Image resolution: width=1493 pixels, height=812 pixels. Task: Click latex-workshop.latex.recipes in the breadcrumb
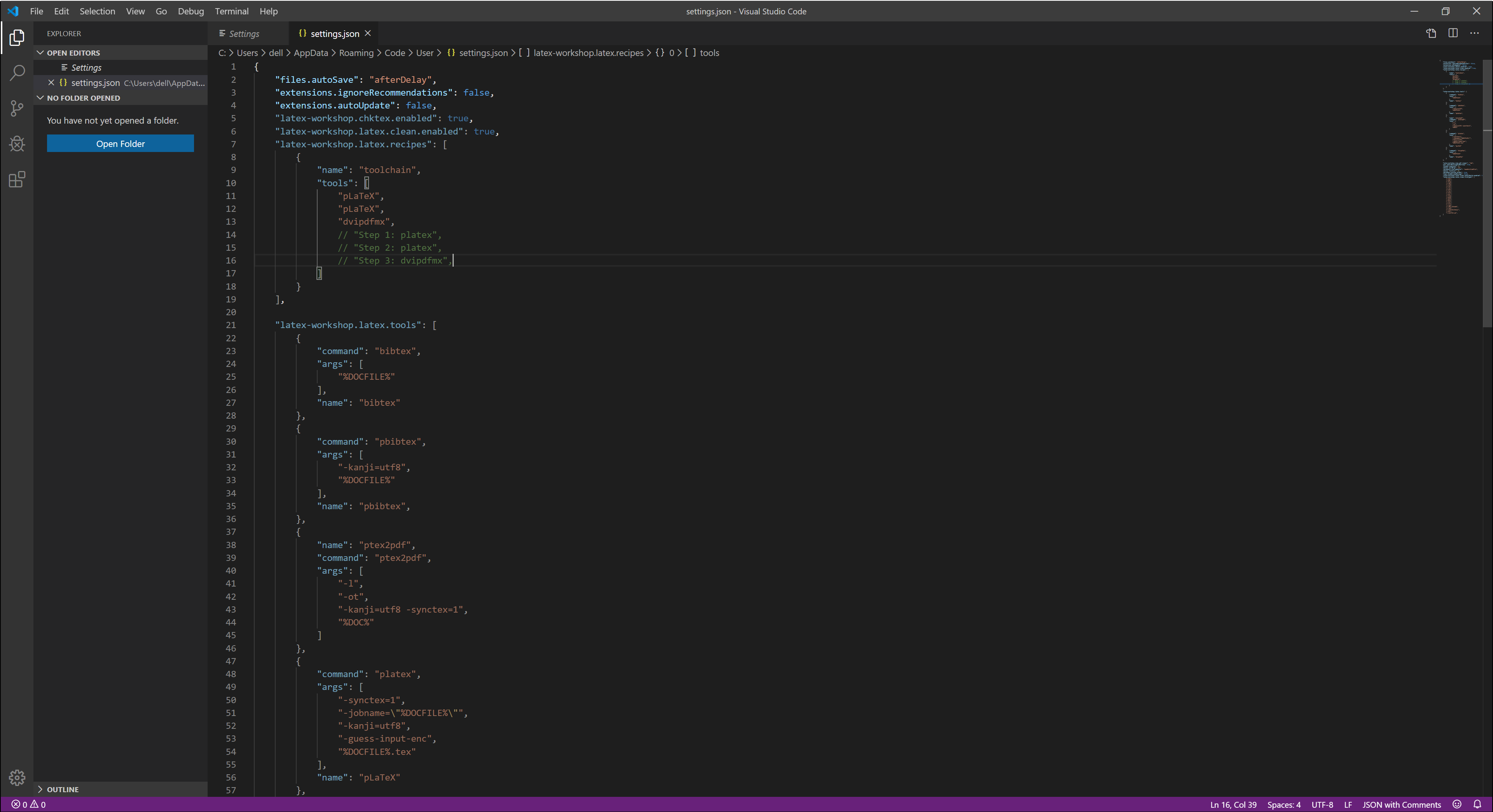tap(588, 53)
